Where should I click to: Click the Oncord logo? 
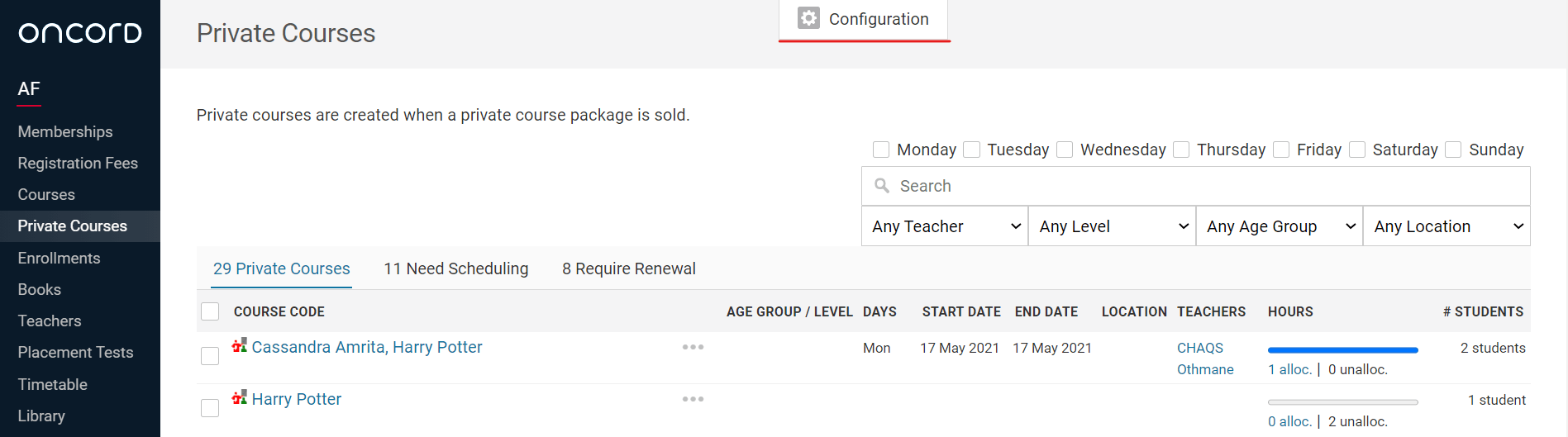pyautogui.click(x=80, y=33)
